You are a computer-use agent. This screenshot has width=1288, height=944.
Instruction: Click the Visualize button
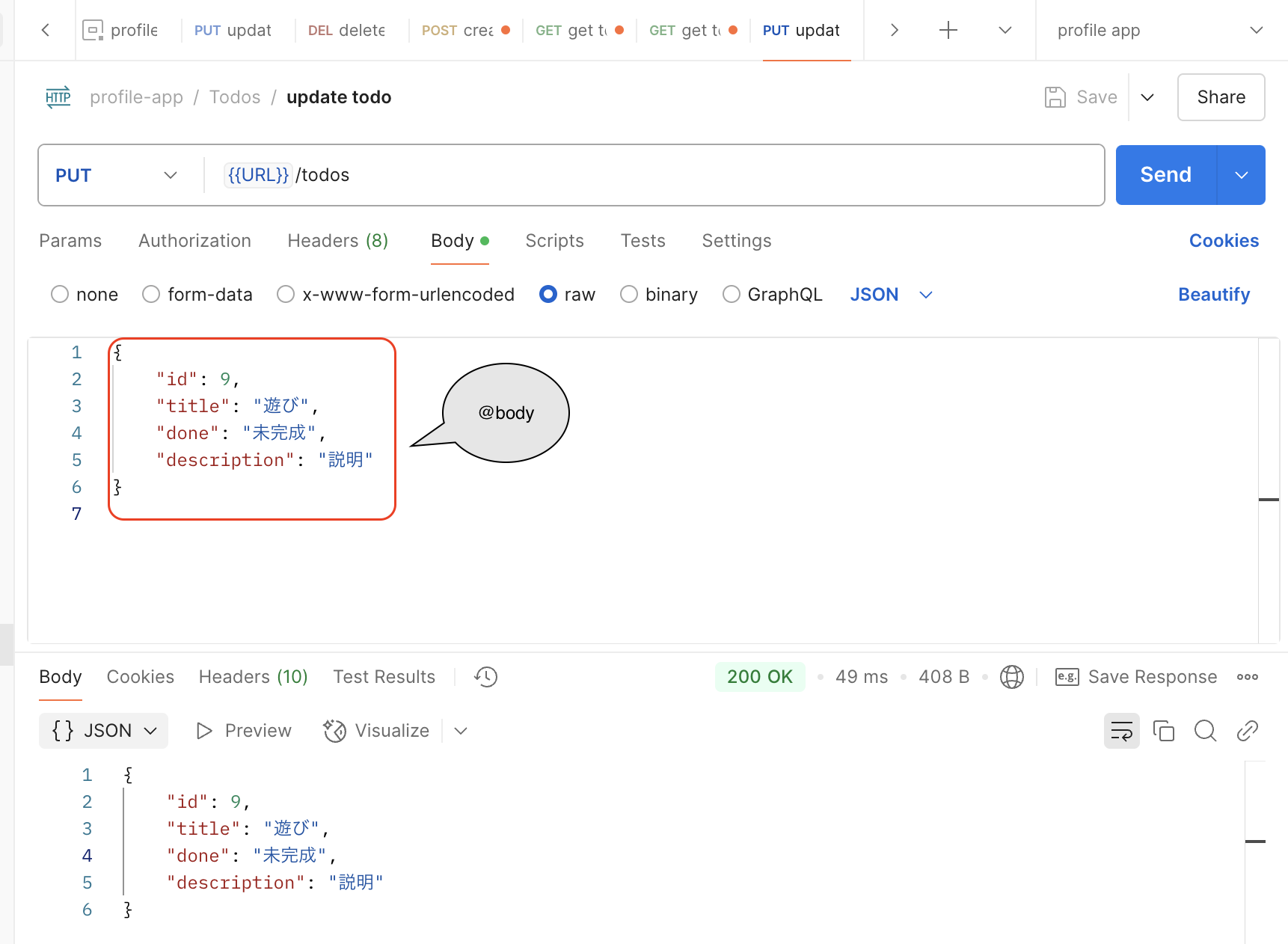pyautogui.click(x=376, y=731)
